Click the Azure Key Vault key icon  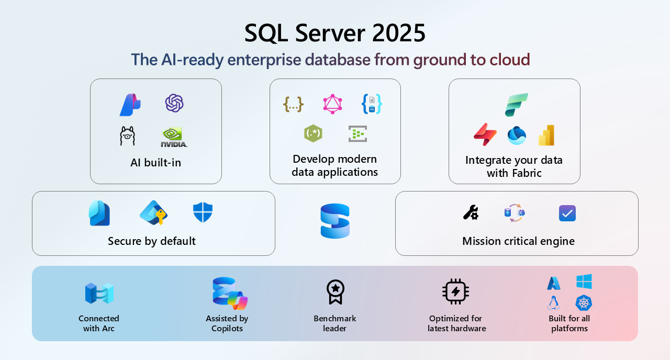154,212
